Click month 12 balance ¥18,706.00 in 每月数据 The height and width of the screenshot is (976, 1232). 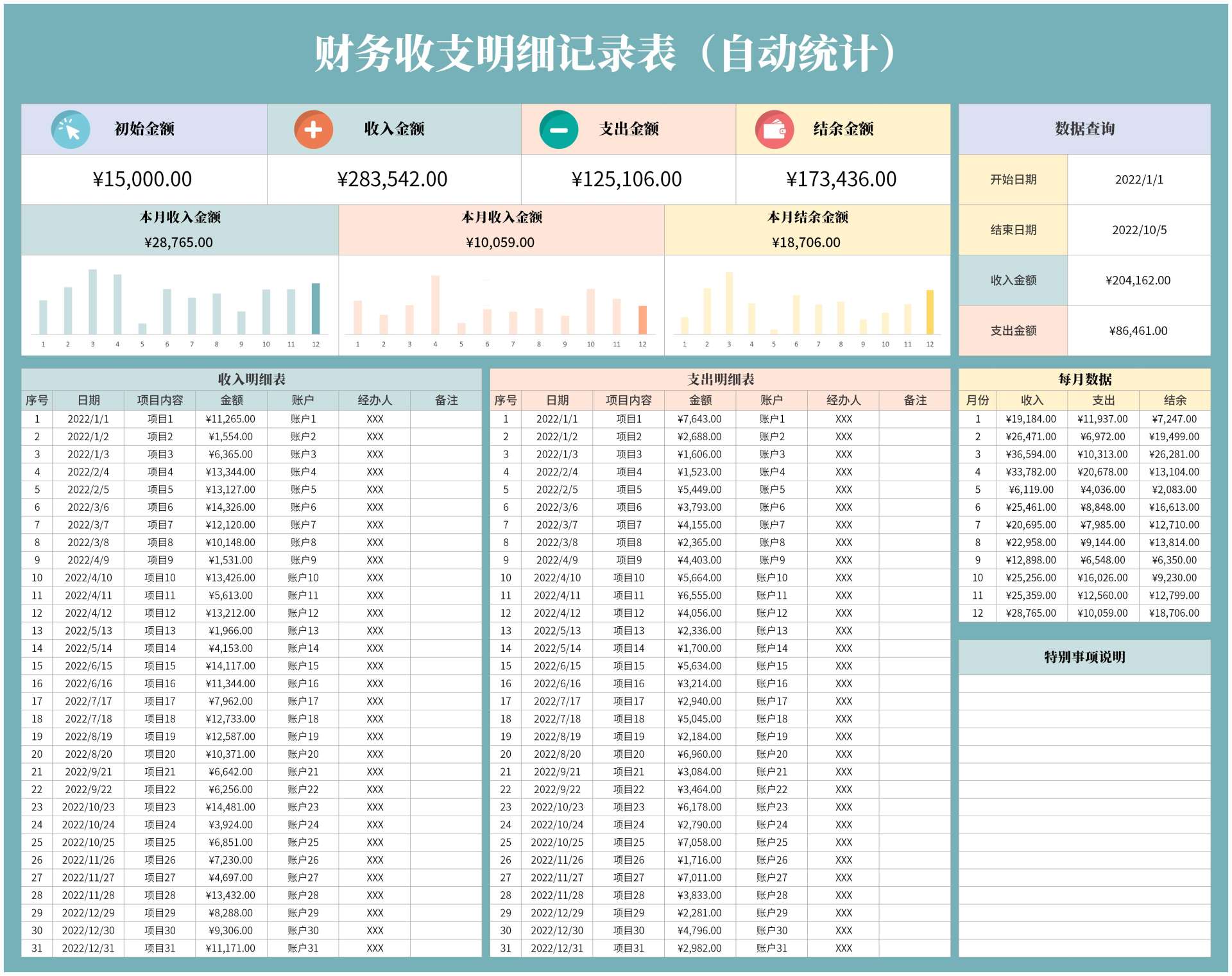coord(1175,613)
